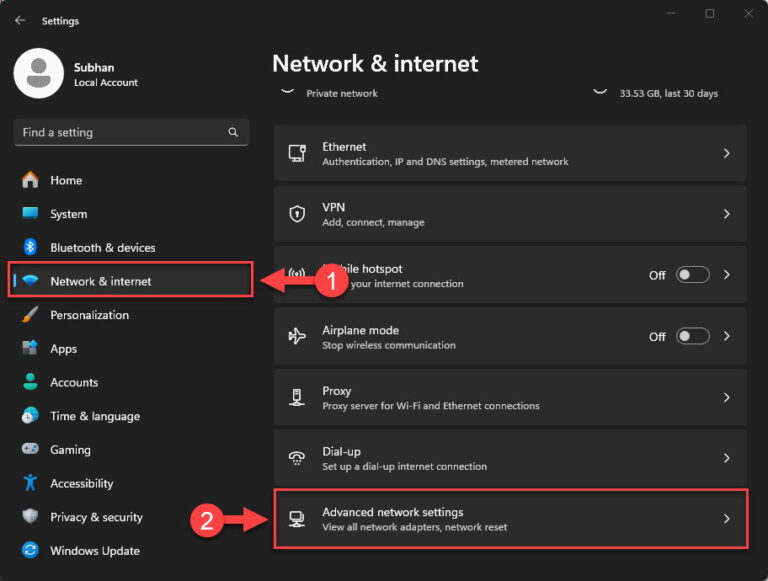Toggle the Airplane mode switch

click(x=693, y=337)
